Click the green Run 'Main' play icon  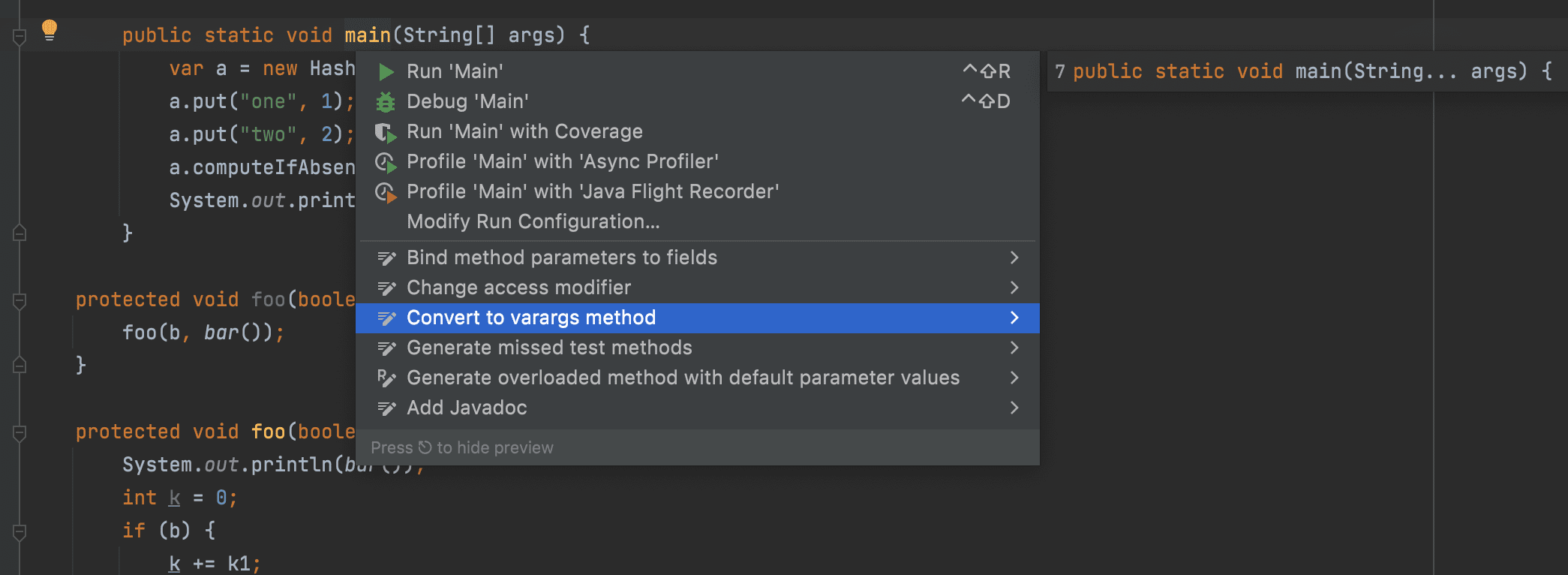[x=386, y=72]
